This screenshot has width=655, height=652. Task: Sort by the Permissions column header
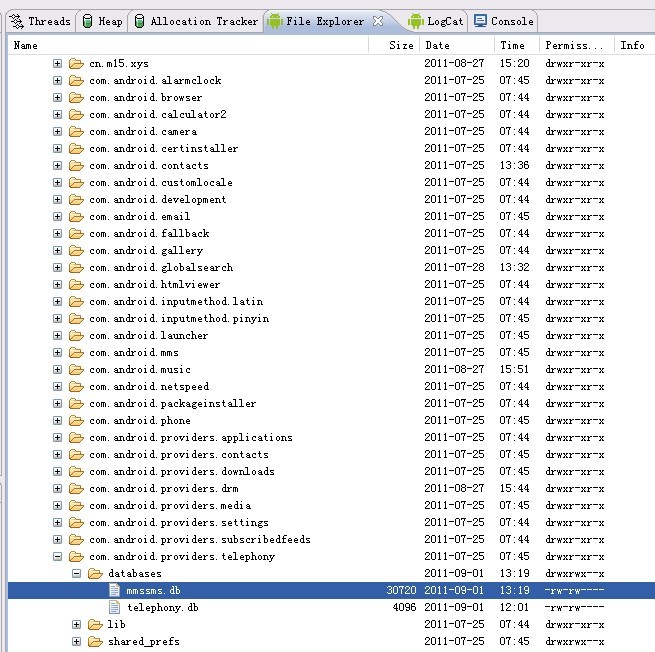click(x=577, y=45)
